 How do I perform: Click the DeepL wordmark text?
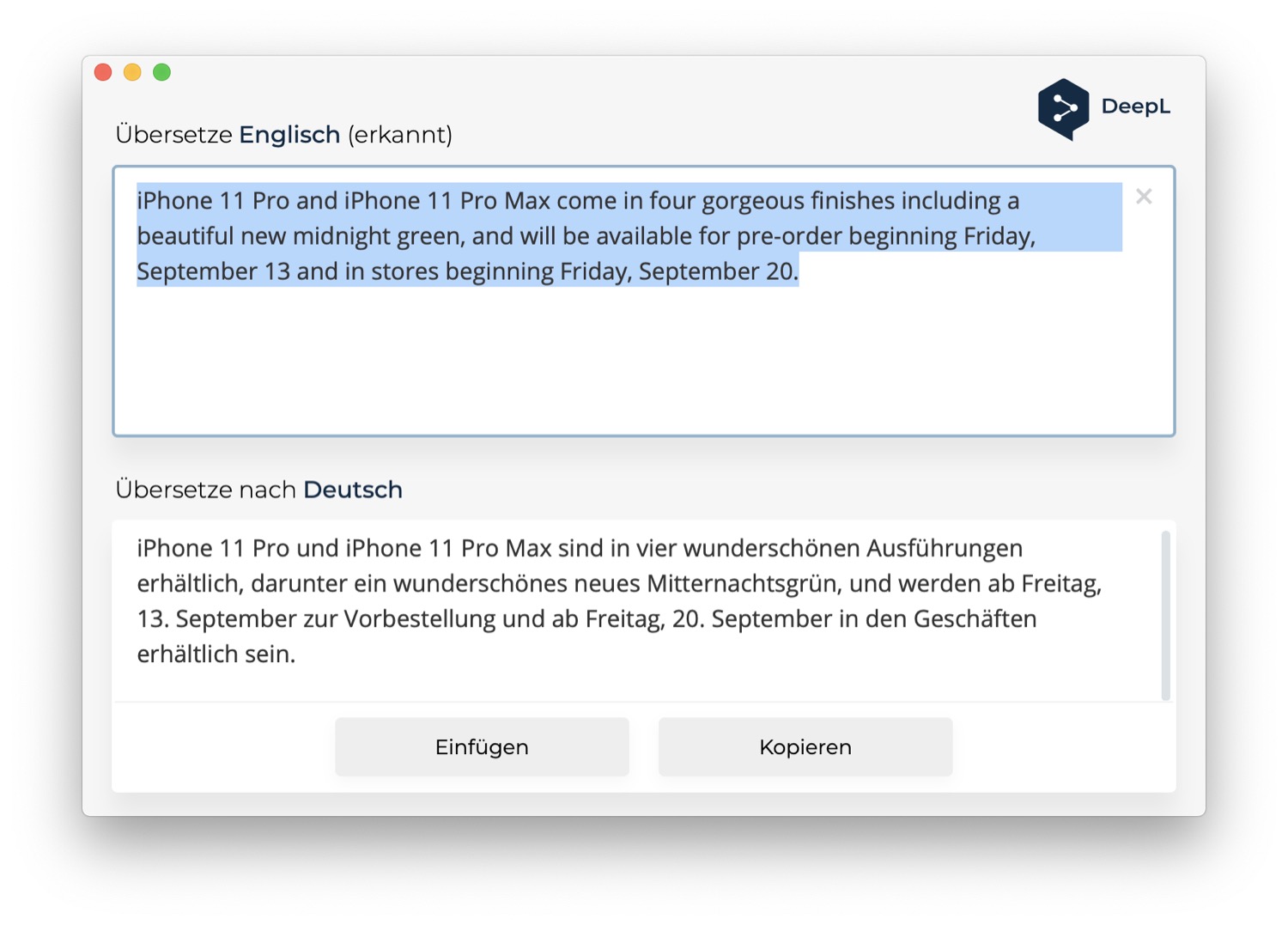(1135, 106)
